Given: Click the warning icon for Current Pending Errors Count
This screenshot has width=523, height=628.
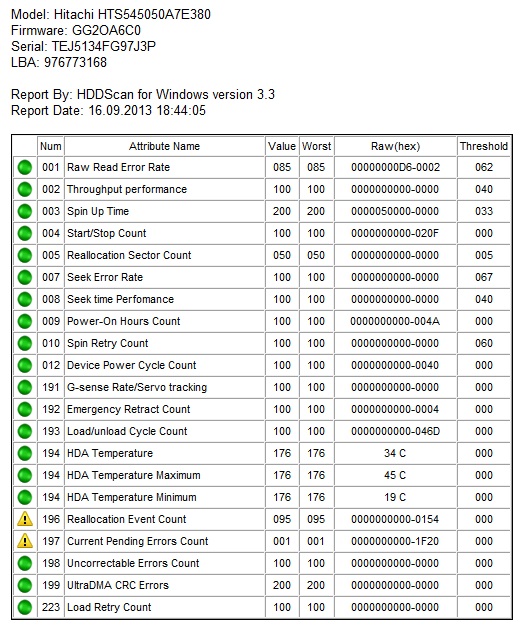Looking at the screenshot, I should click(25, 541).
